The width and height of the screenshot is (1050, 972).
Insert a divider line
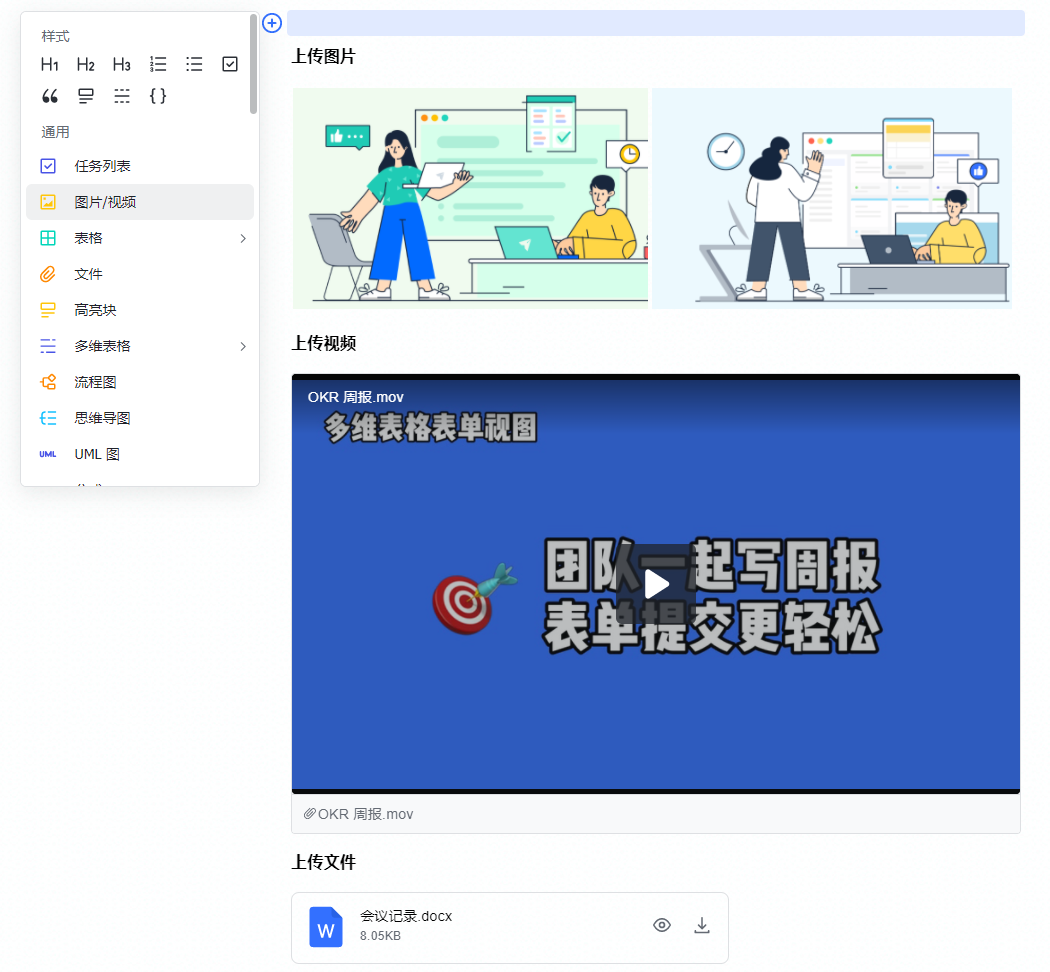[122, 96]
